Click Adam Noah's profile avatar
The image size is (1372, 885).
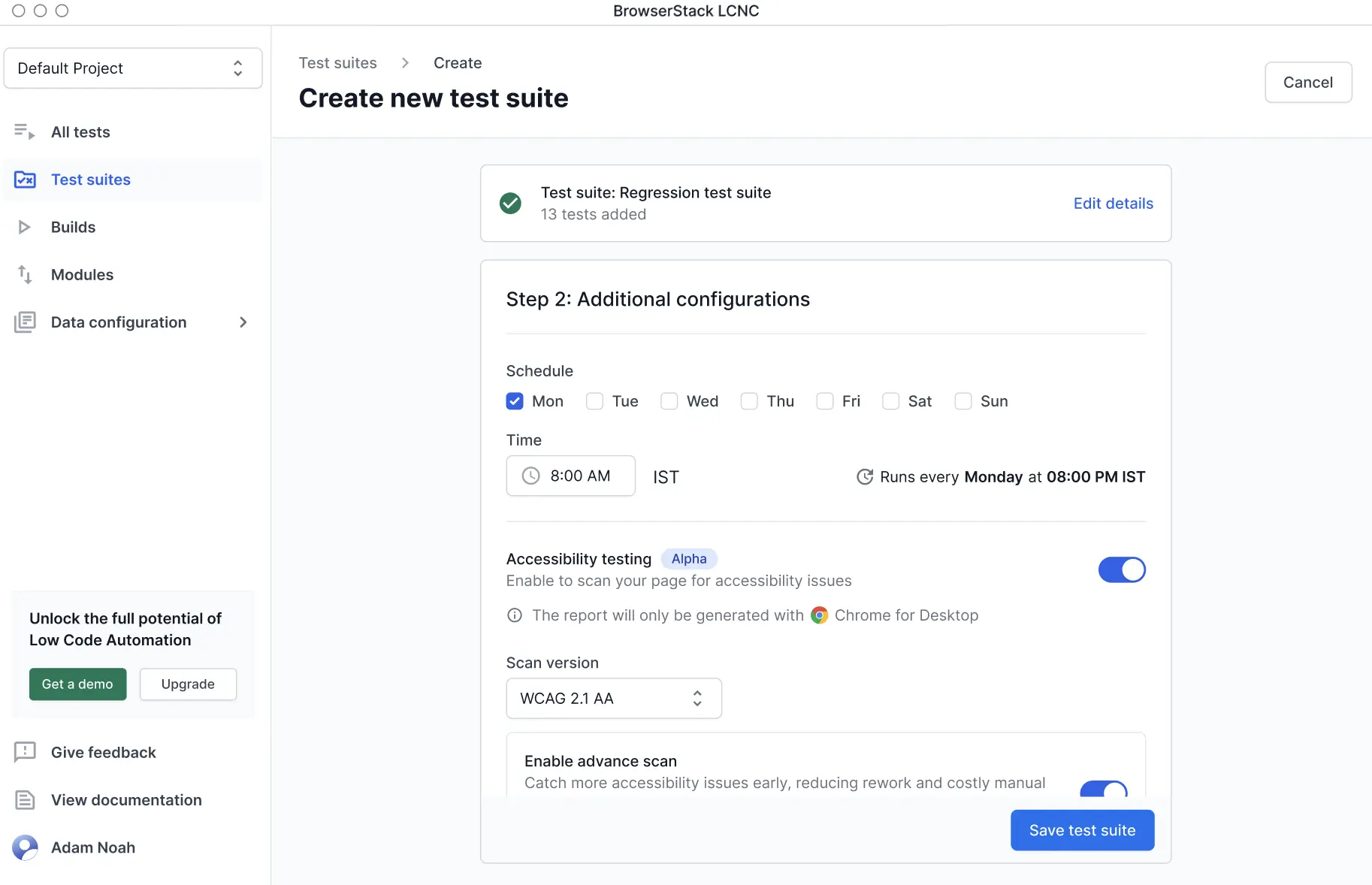pos(25,847)
